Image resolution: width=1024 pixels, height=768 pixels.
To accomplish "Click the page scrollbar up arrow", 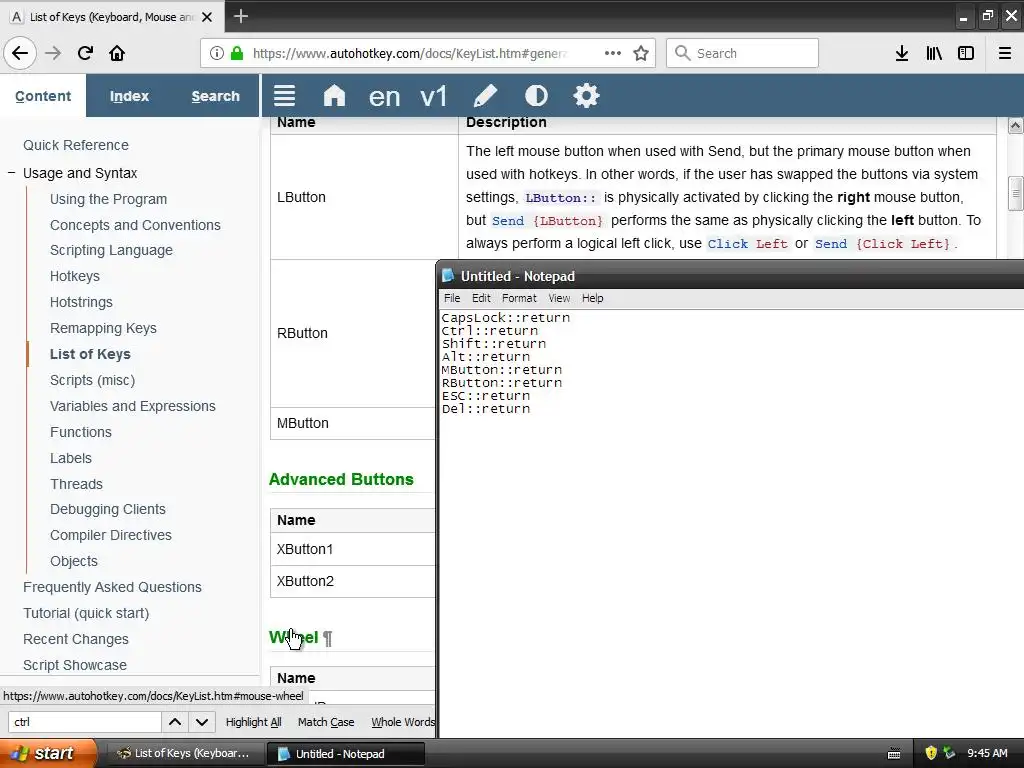I will tap(1015, 125).
